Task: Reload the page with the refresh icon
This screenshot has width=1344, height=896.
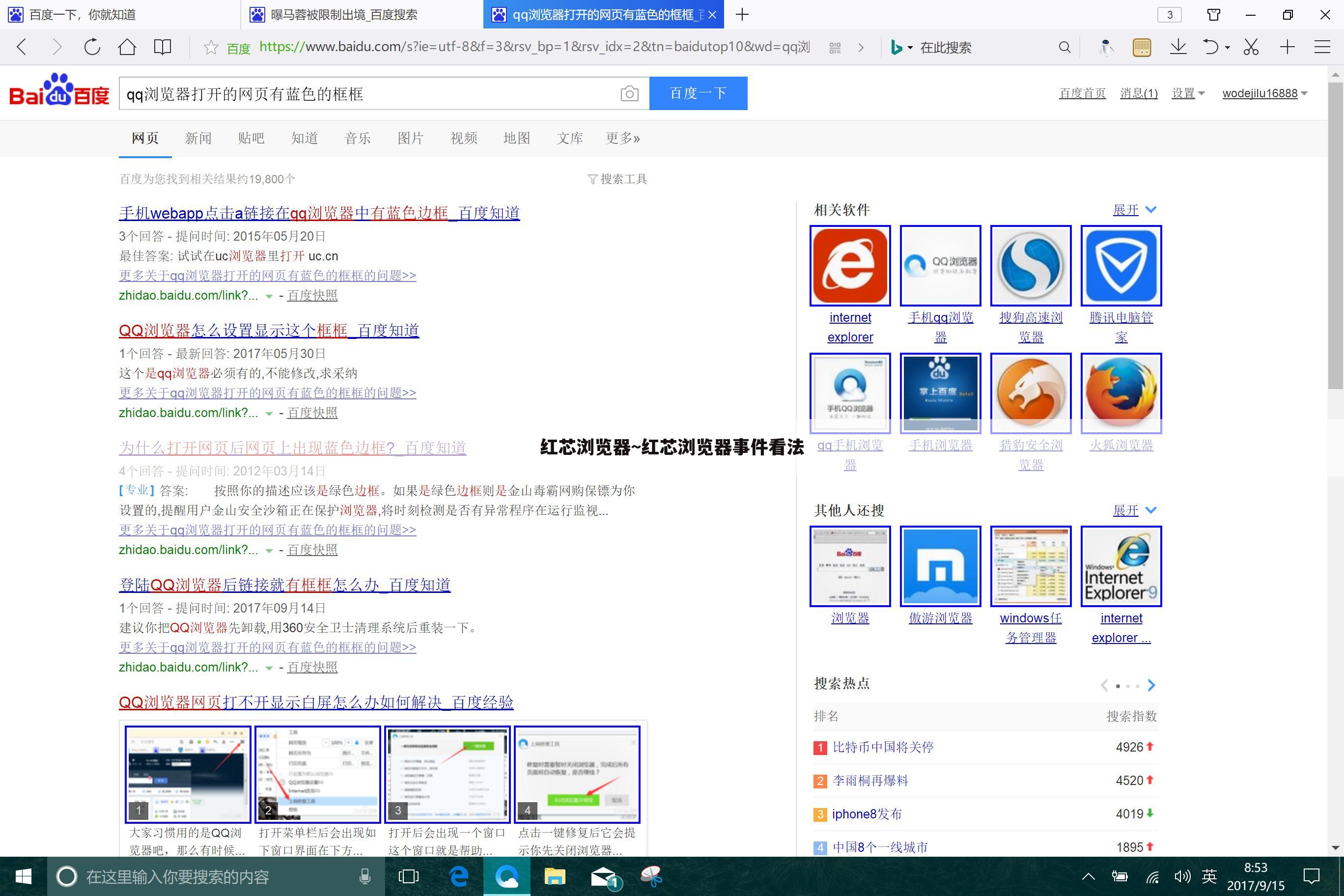Action: (91, 47)
